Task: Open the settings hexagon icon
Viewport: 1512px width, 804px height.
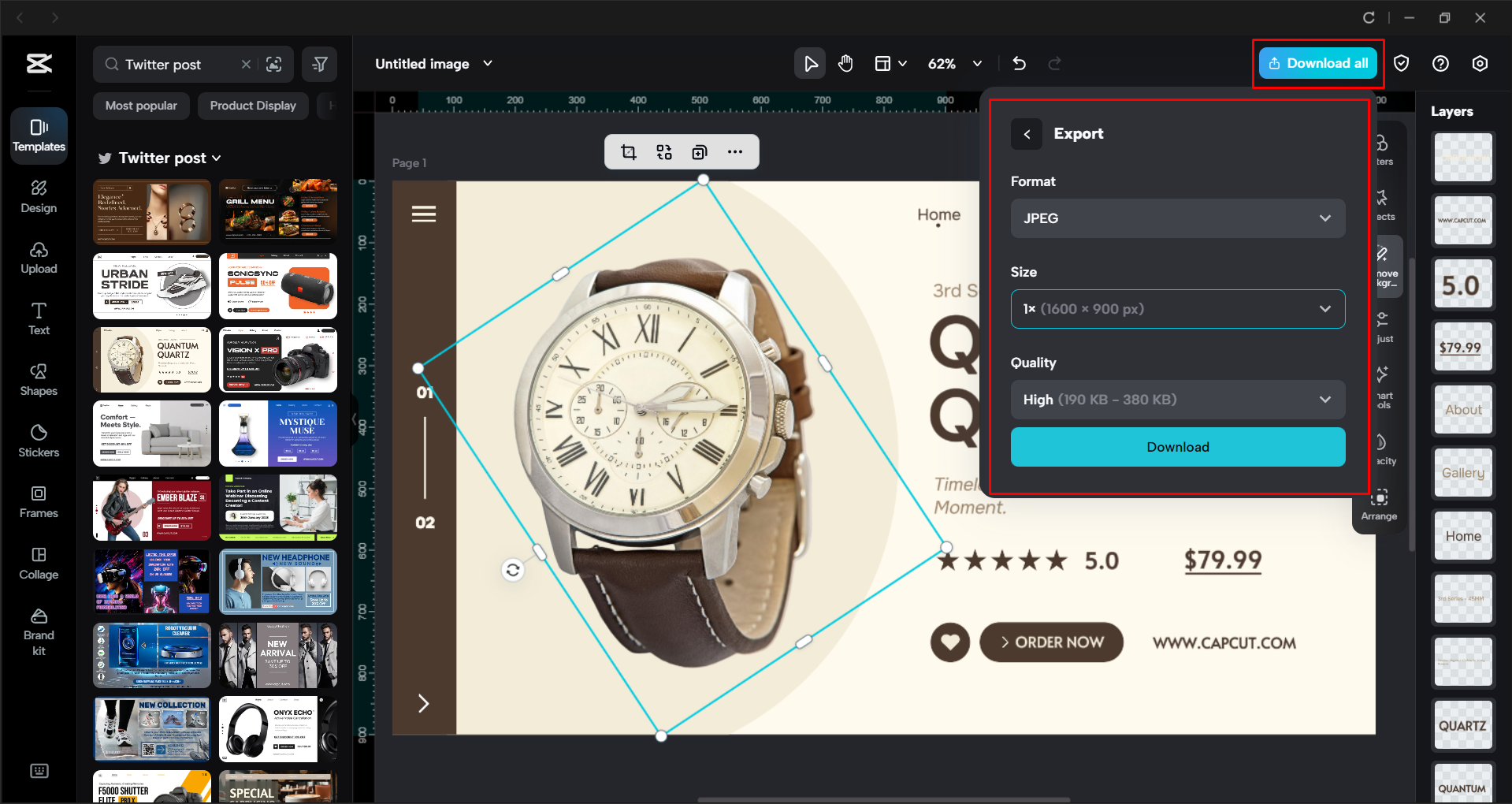Action: click(1480, 63)
